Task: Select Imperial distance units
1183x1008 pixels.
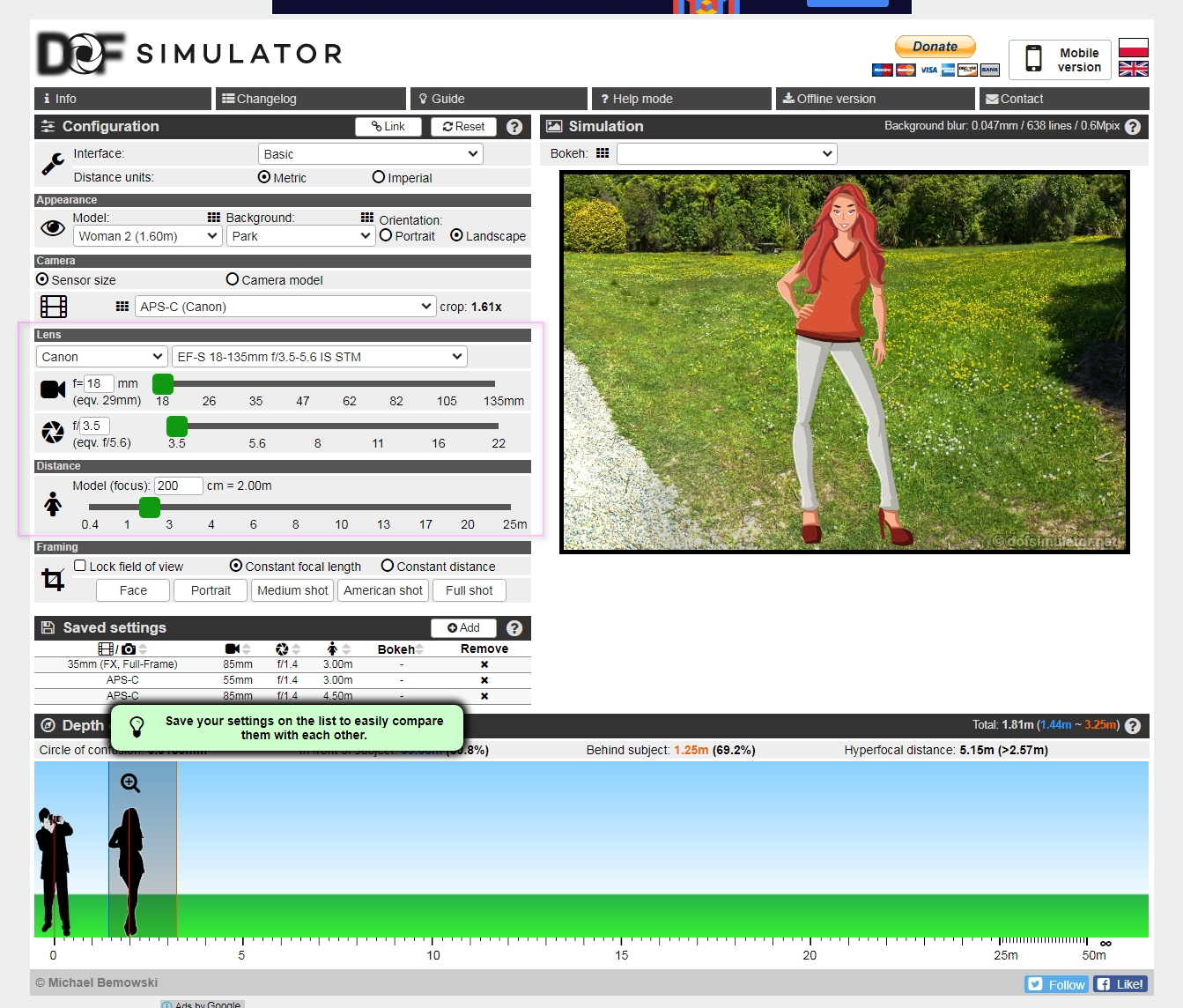Action: (379, 177)
